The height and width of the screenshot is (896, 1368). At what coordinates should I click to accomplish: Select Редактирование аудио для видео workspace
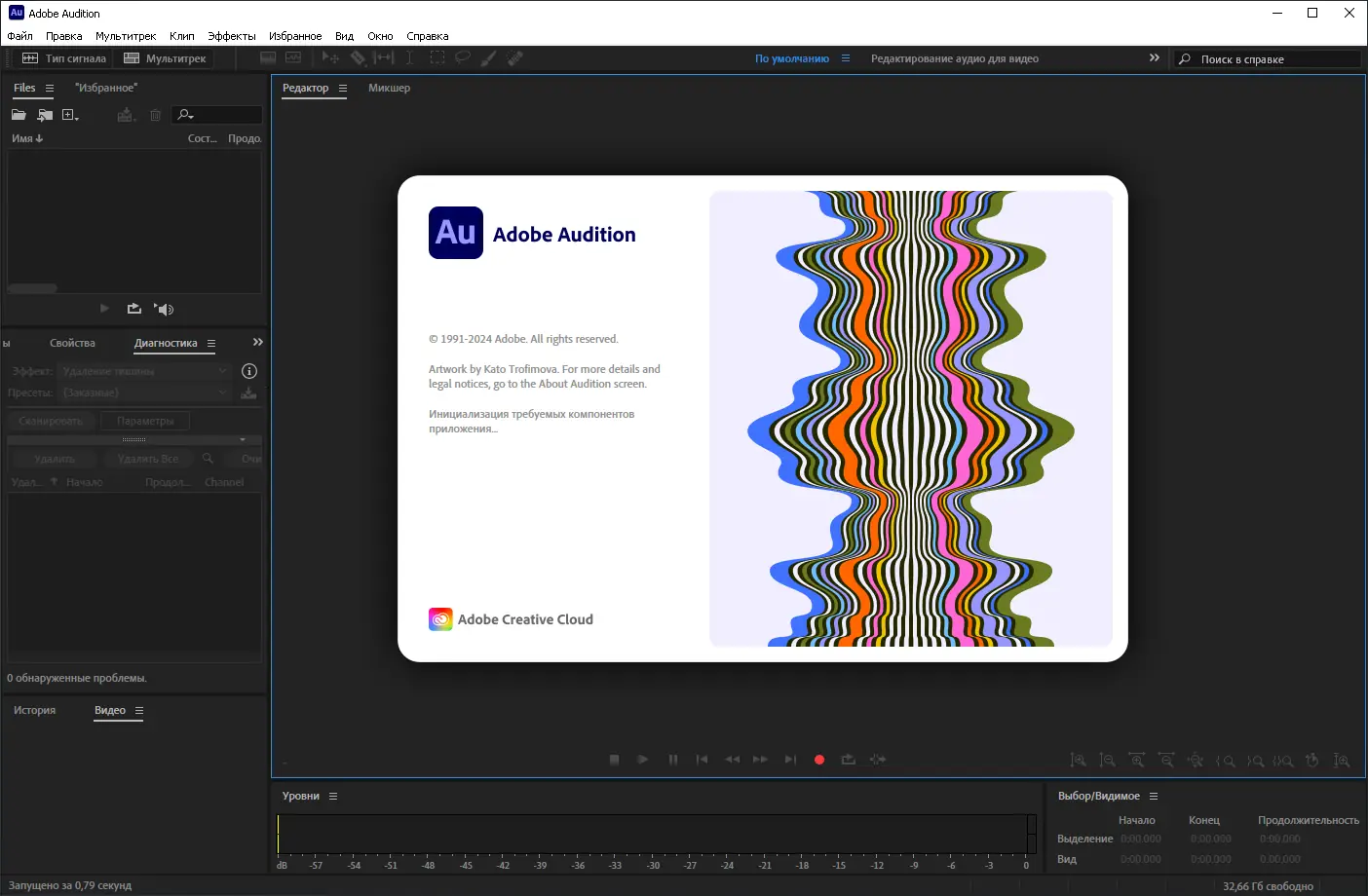tap(954, 58)
